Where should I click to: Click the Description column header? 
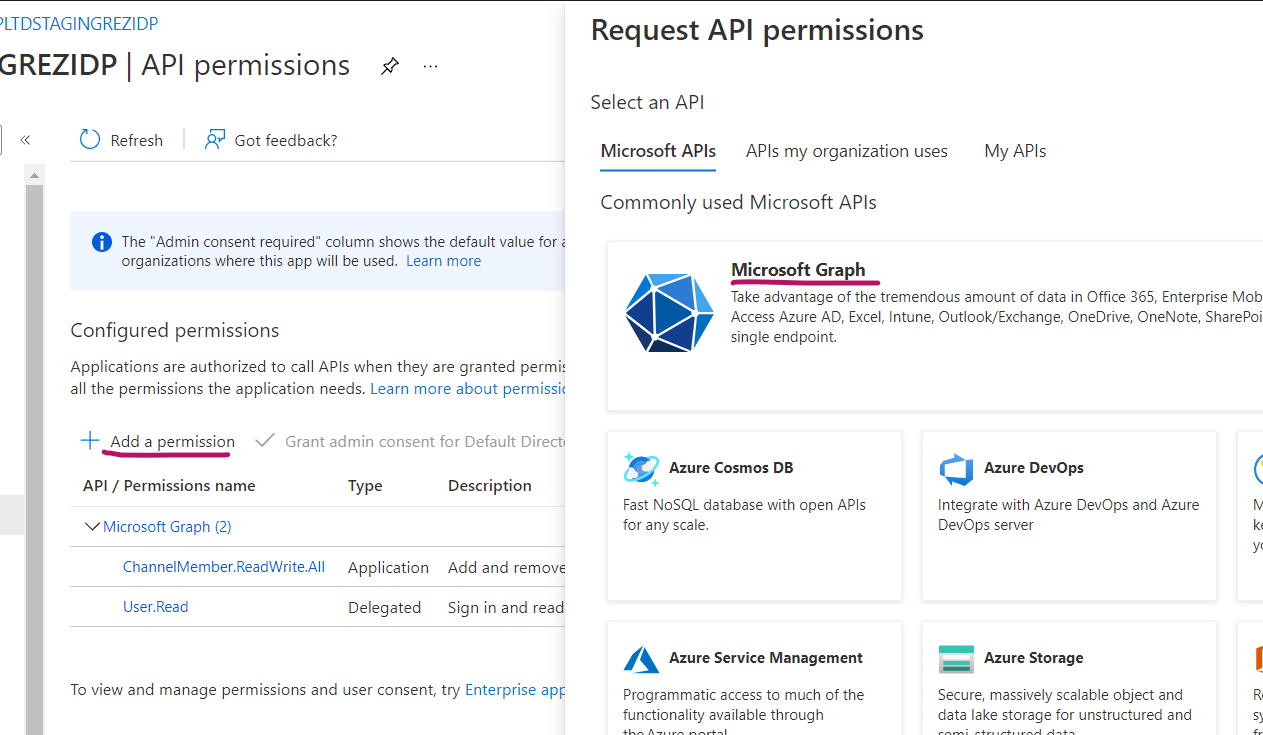(x=490, y=486)
